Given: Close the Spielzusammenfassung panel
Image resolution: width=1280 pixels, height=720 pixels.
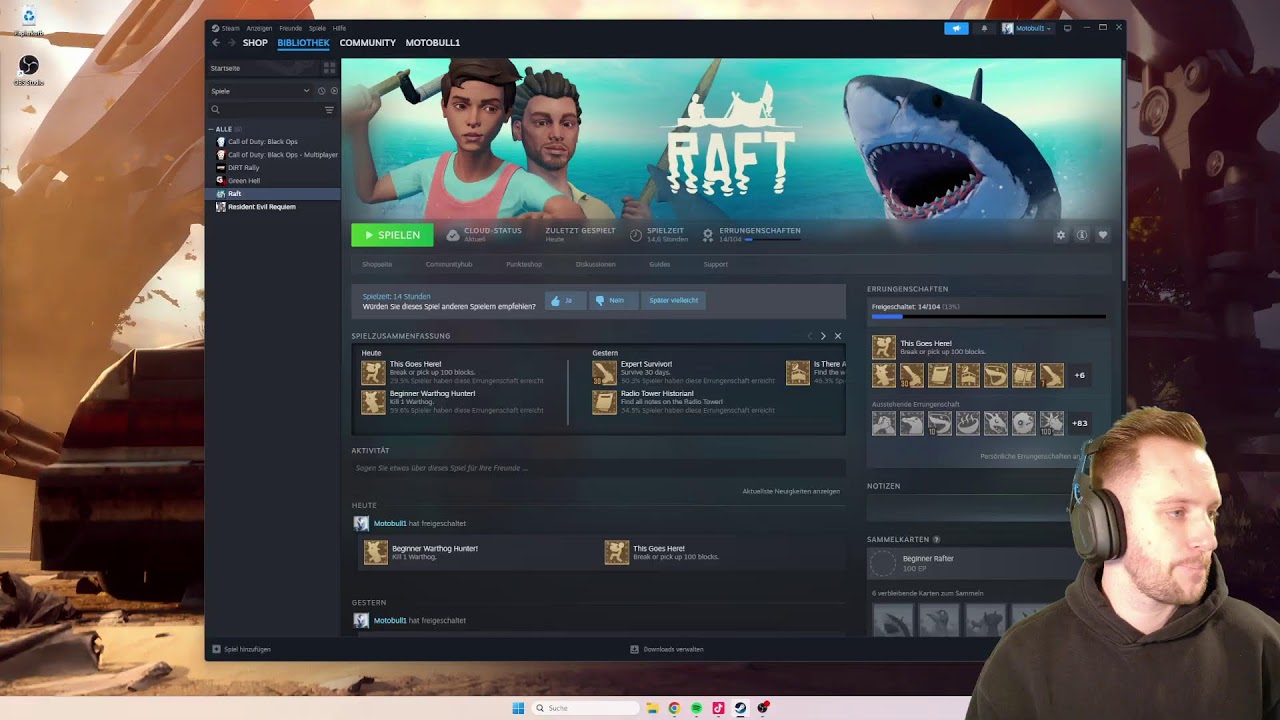Looking at the screenshot, I should pyautogui.click(x=838, y=336).
